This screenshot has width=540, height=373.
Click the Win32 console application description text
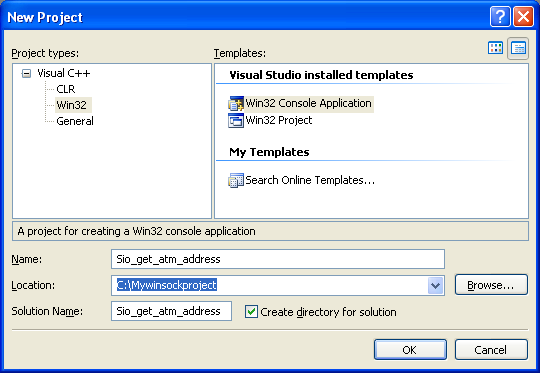click(x=136, y=231)
